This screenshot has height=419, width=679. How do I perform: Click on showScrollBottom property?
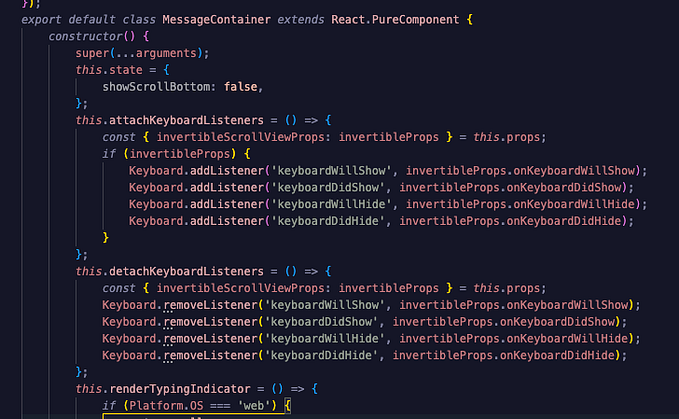(156, 87)
